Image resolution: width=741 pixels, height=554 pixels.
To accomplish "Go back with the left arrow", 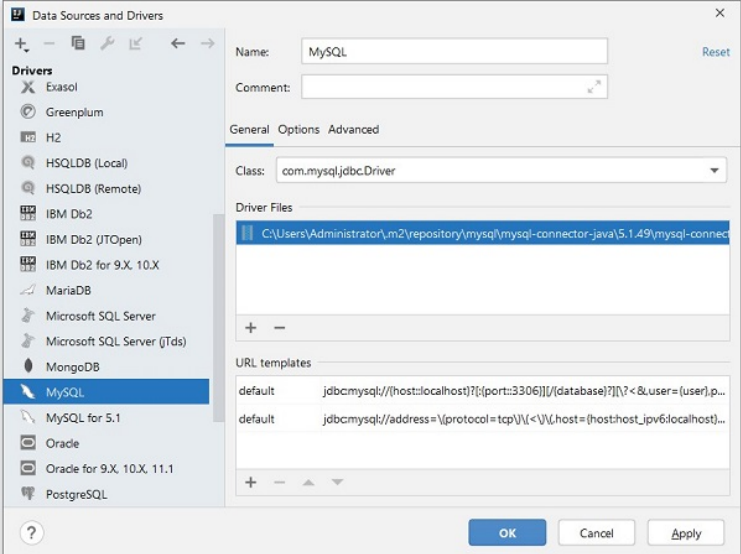I will (x=178, y=43).
